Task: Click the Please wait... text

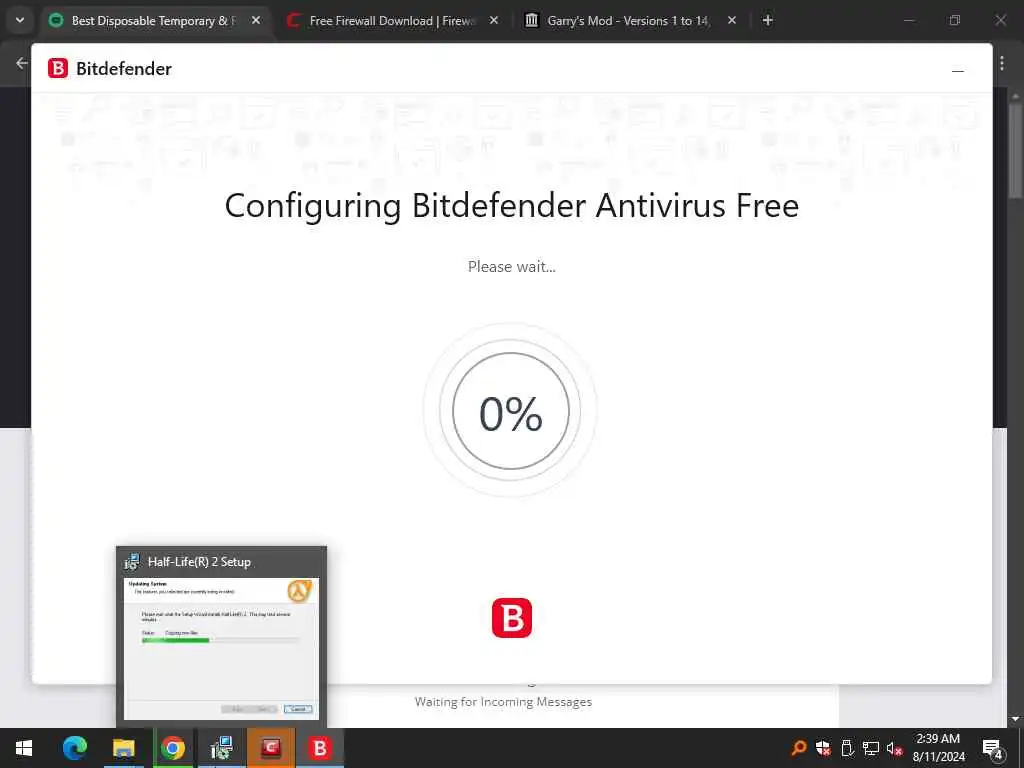Action: (512, 266)
